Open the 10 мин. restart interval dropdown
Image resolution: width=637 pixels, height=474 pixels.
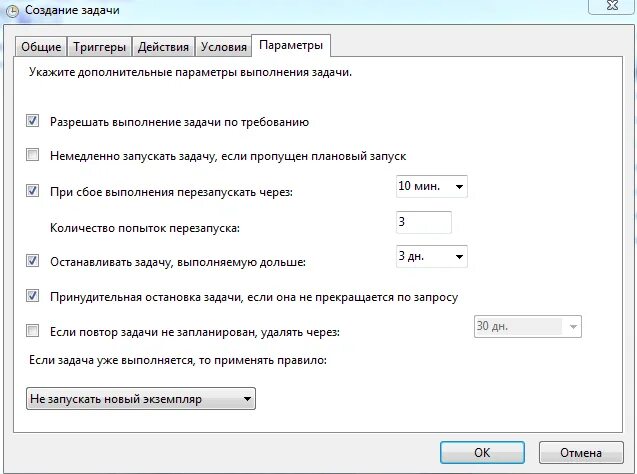pyautogui.click(x=431, y=186)
